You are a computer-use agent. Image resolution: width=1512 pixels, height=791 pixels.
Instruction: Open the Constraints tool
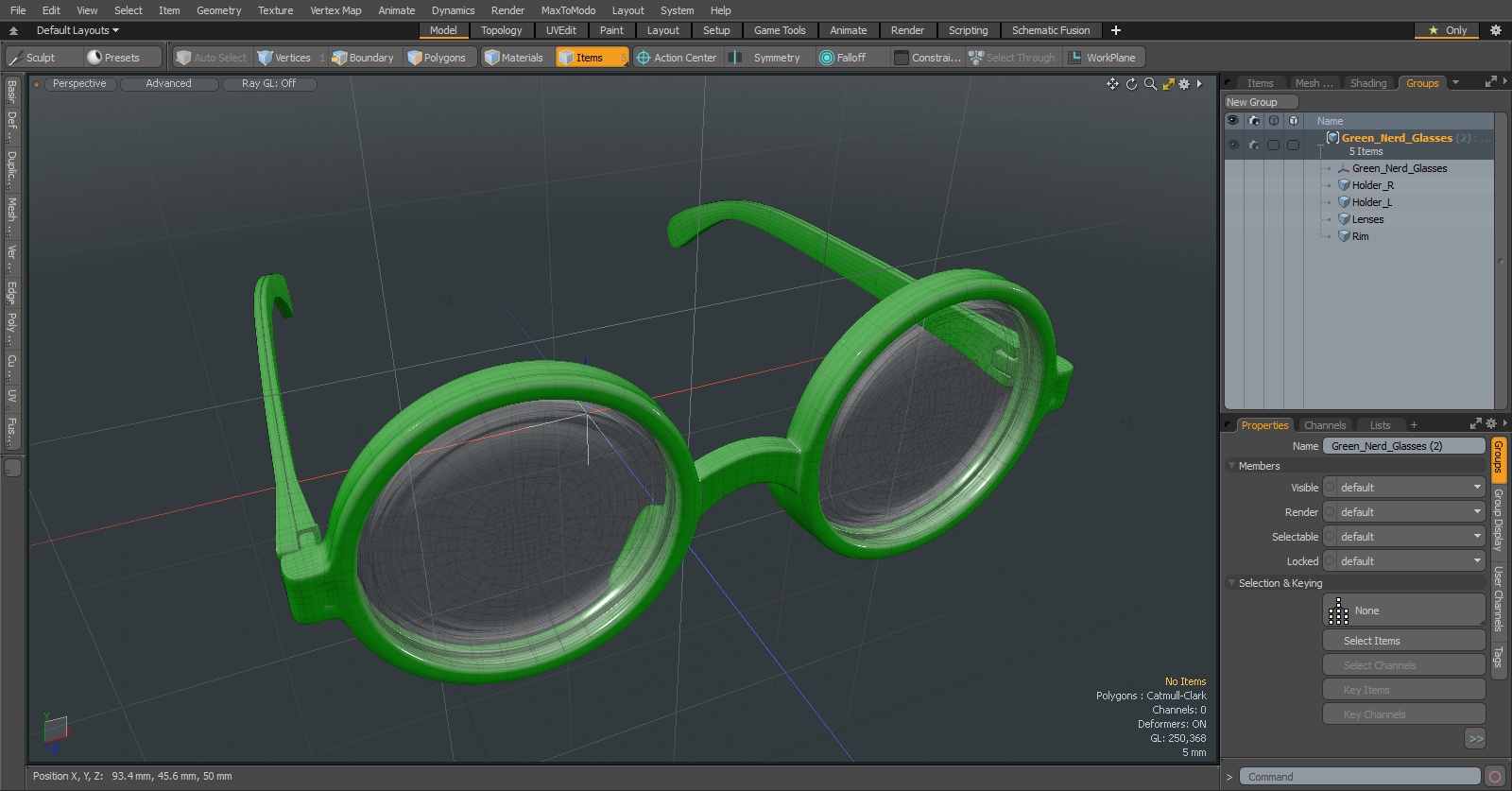click(x=927, y=58)
